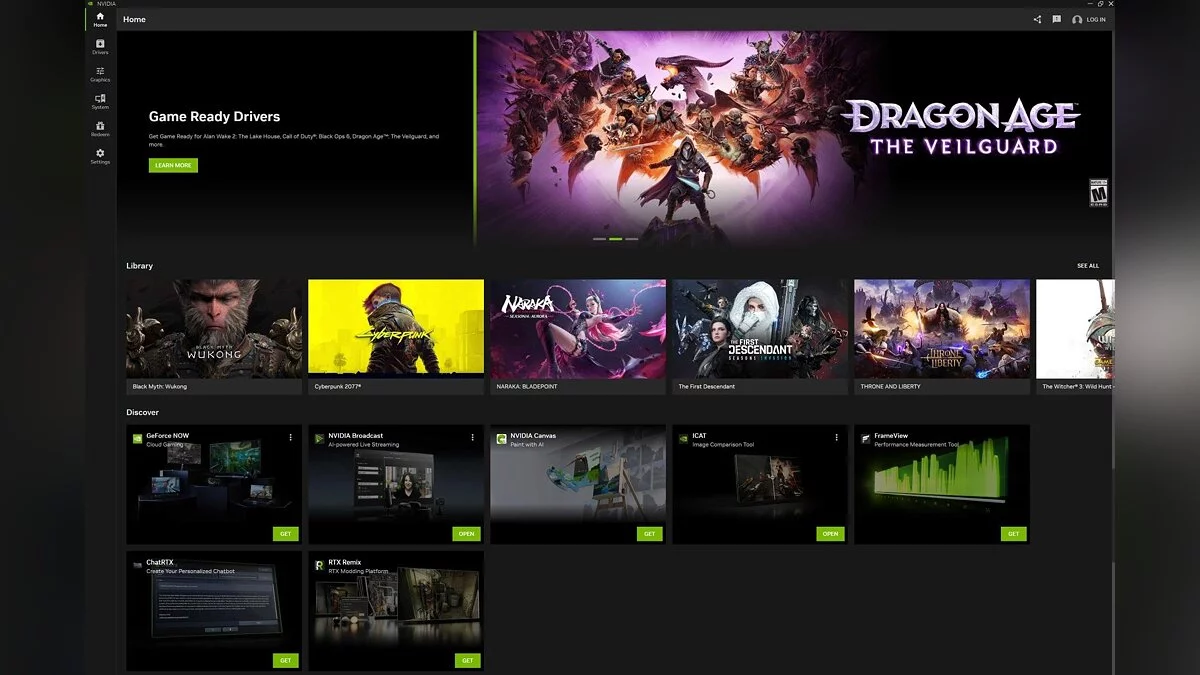Click the ICAT logo icon
Image resolution: width=1200 pixels, height=675 pixels.
[x=683, y=438]
